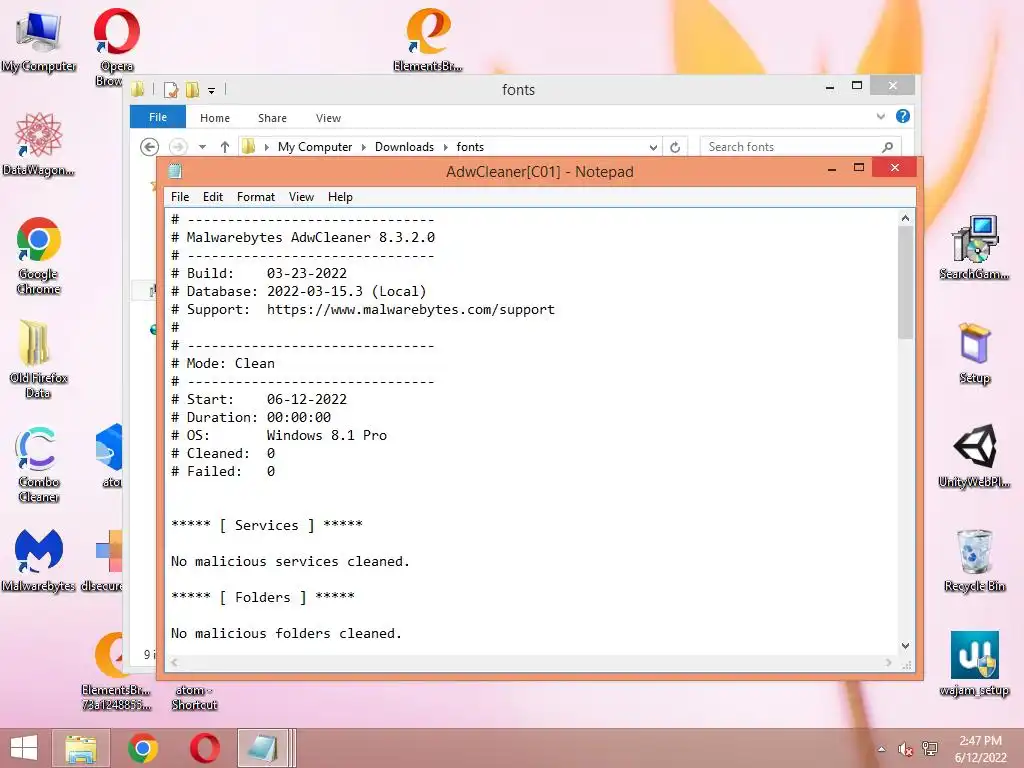Click 'Mode: Clean' line
This screenshot has width=1024, height=768.
coord(223,364)
